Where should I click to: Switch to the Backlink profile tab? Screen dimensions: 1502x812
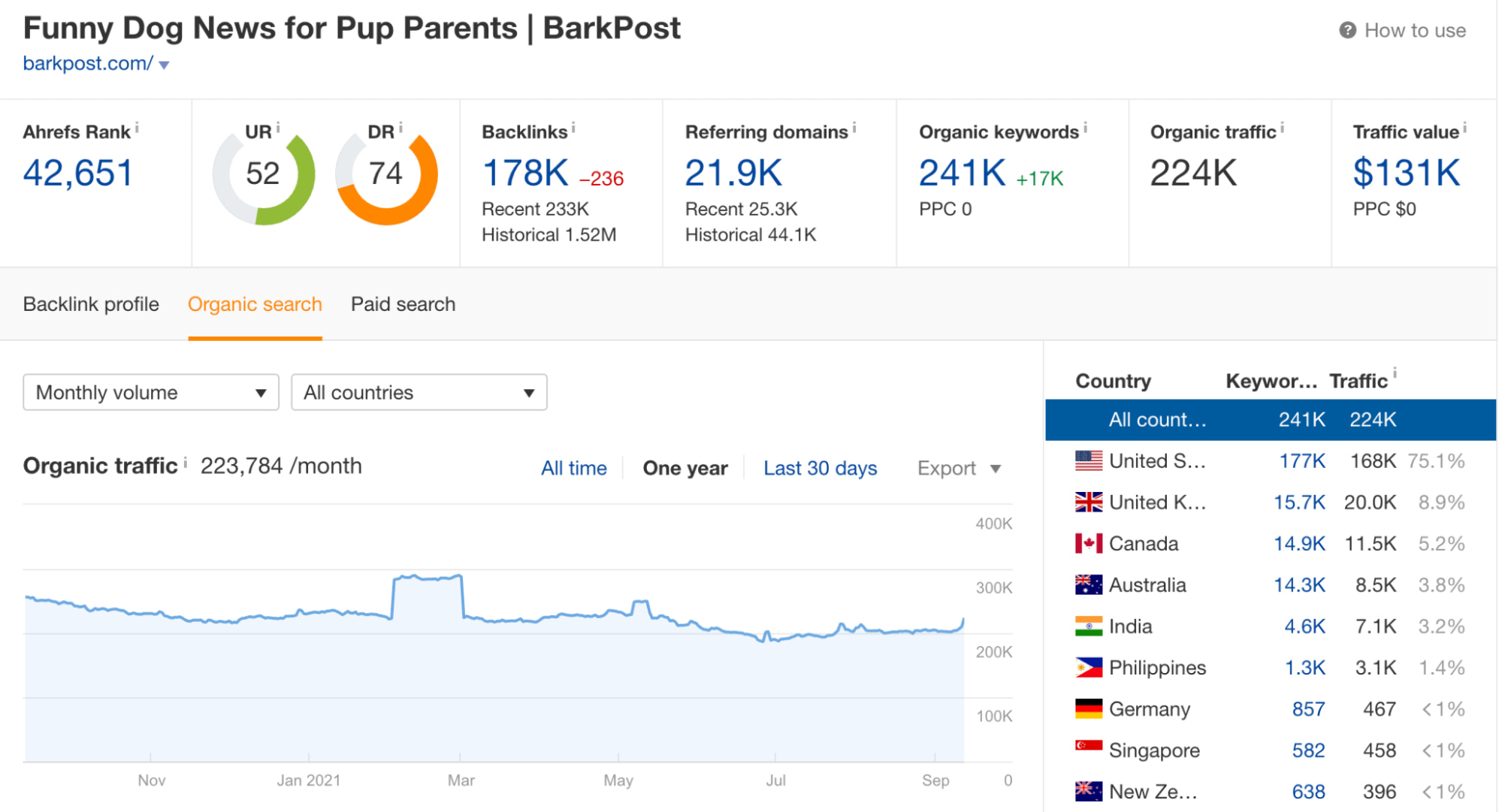click(x=91, y=304)
